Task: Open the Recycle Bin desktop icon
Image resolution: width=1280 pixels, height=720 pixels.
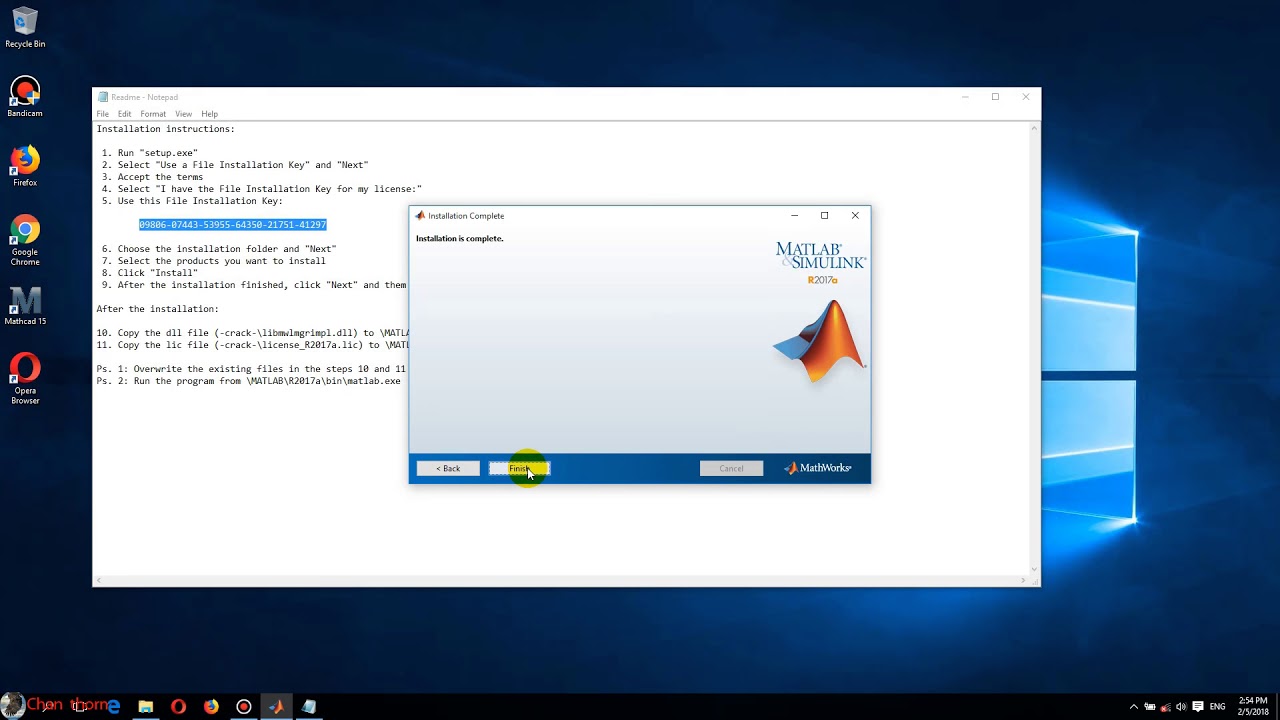Action: 25,28
